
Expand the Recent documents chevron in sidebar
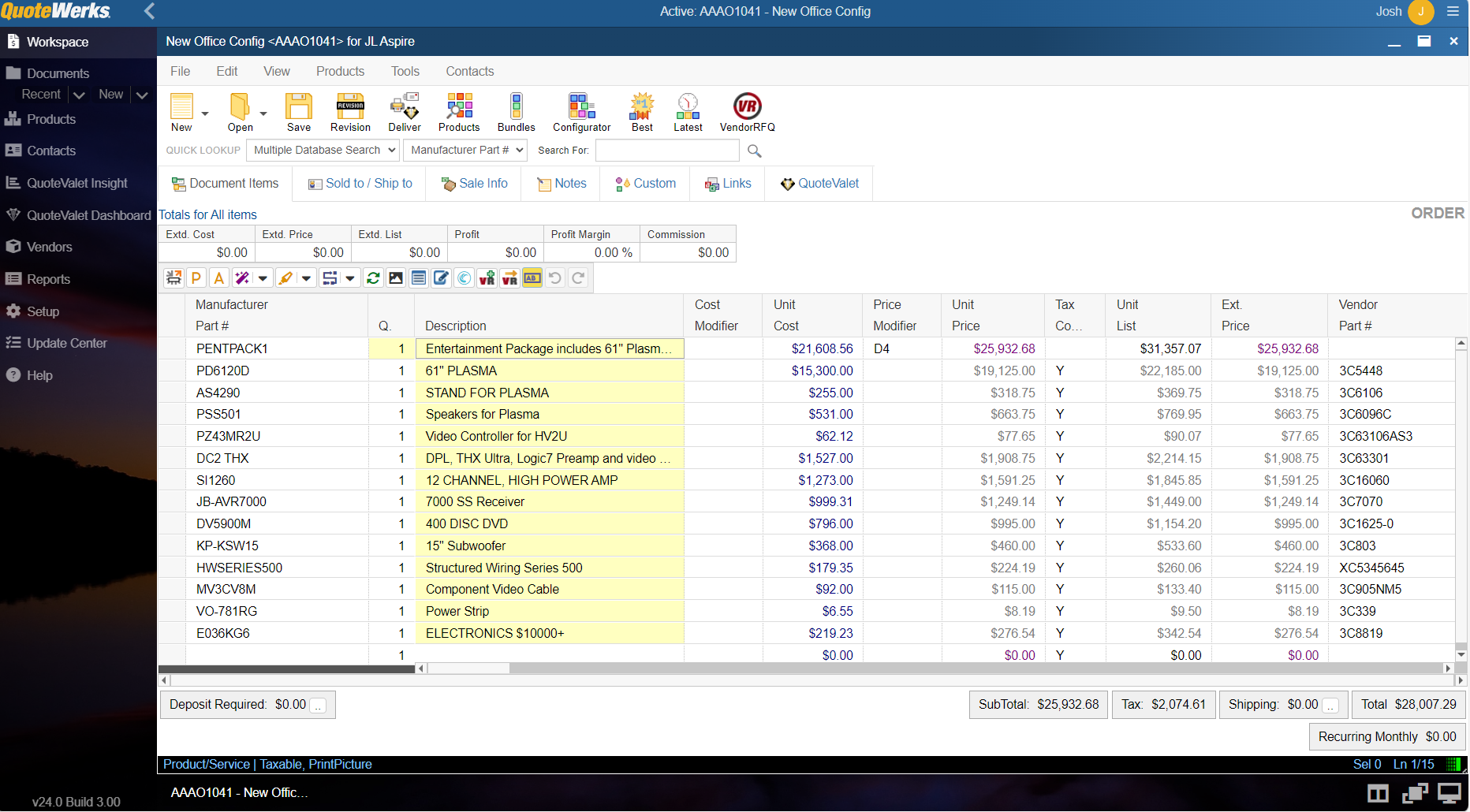[79, 95]
